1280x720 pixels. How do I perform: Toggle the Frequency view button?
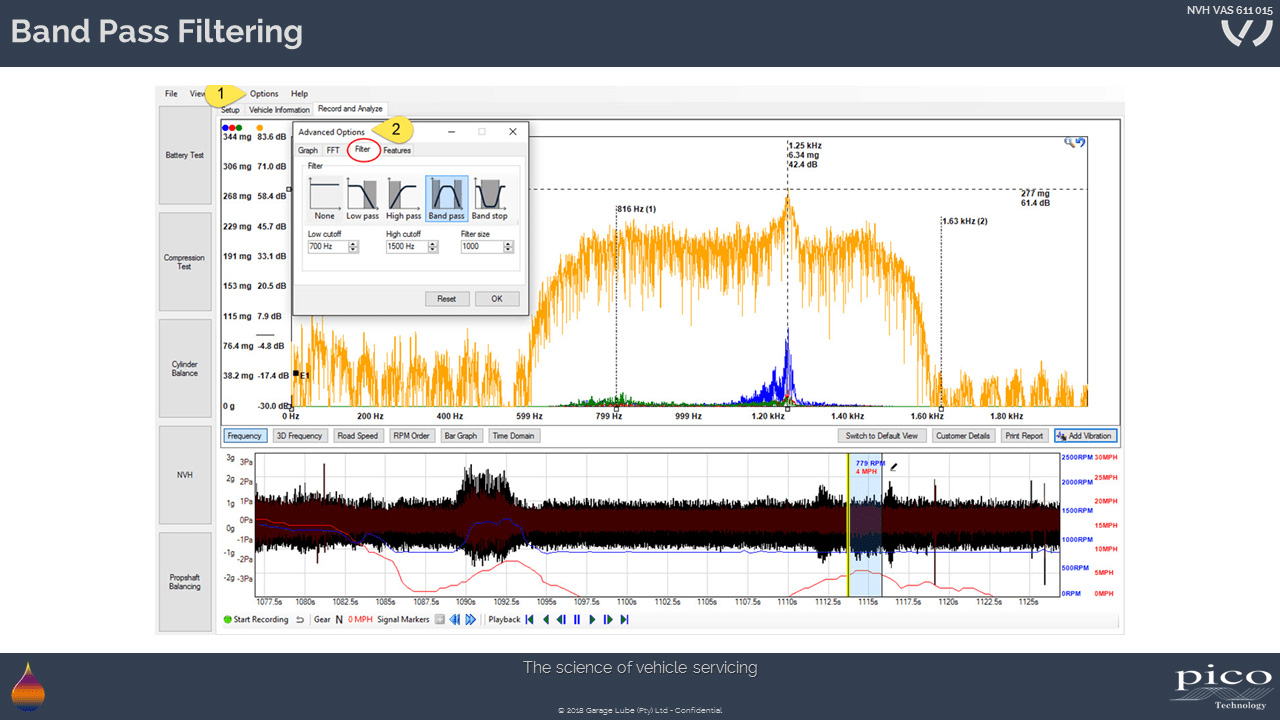click(x=244, y=436)
